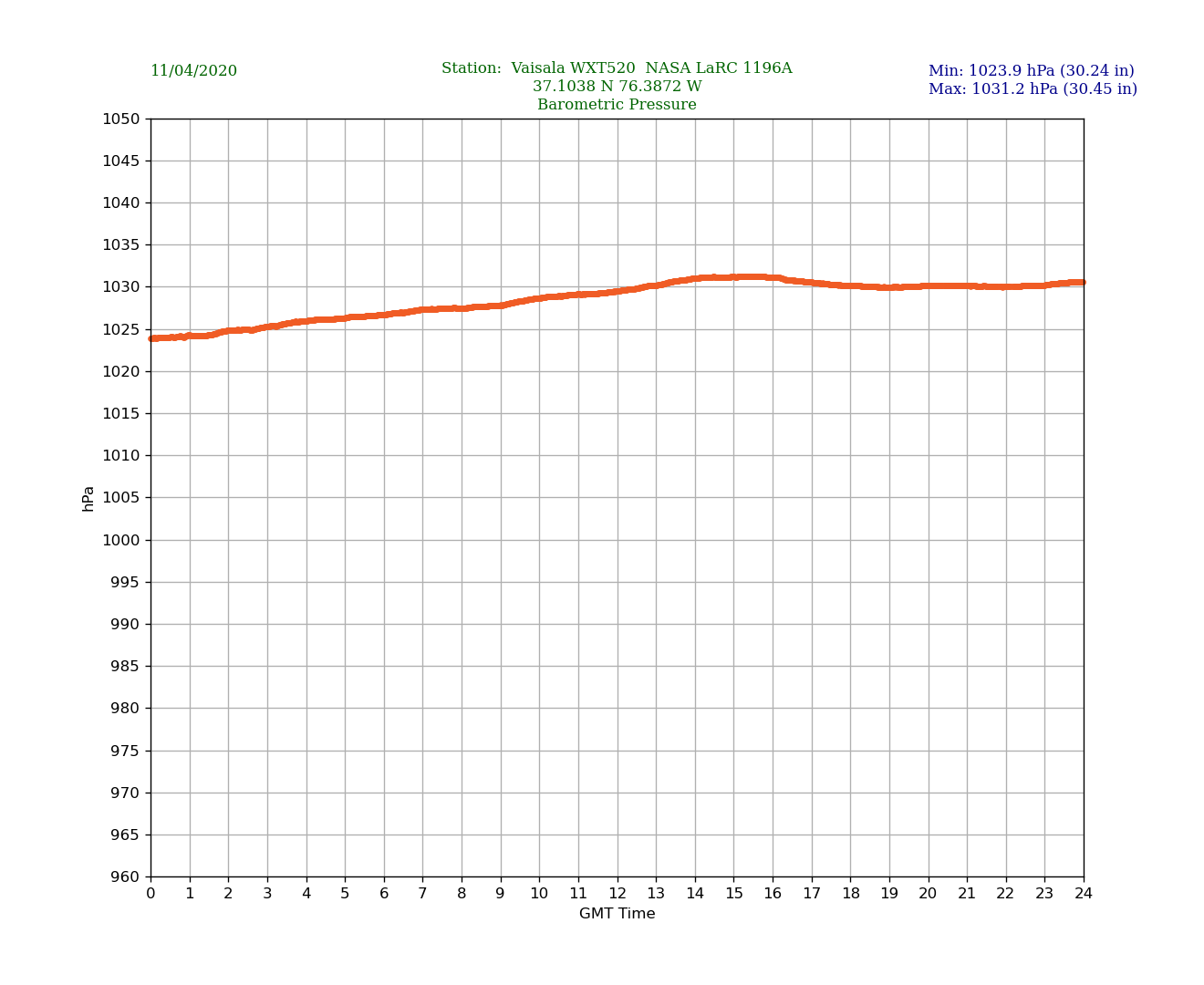The width and height of the screenshot is (1204, 985).
Task: Click the Min 1023.9 hPa reading
Action: [1031, 71]
